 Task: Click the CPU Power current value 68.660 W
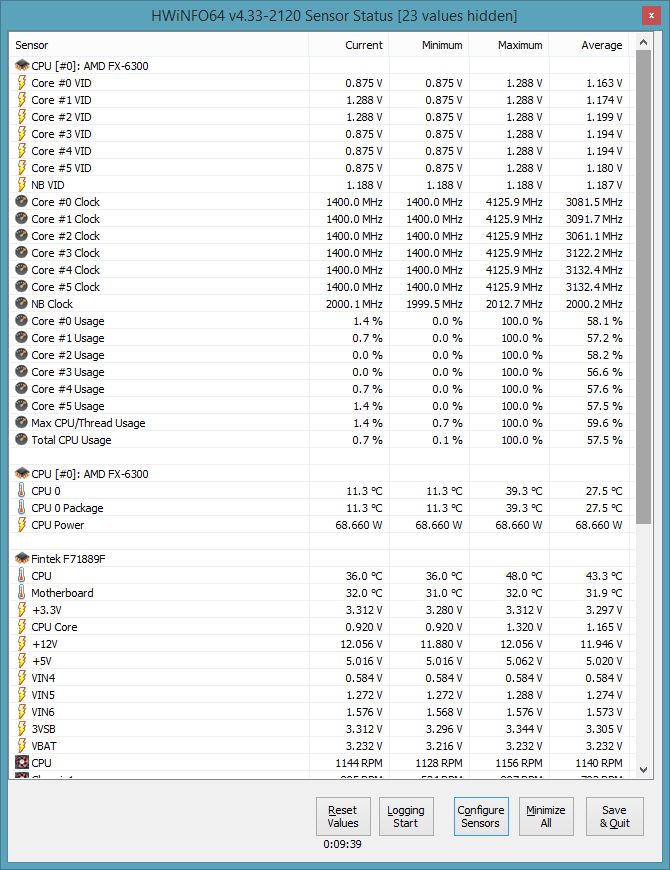tap(358, 525)
